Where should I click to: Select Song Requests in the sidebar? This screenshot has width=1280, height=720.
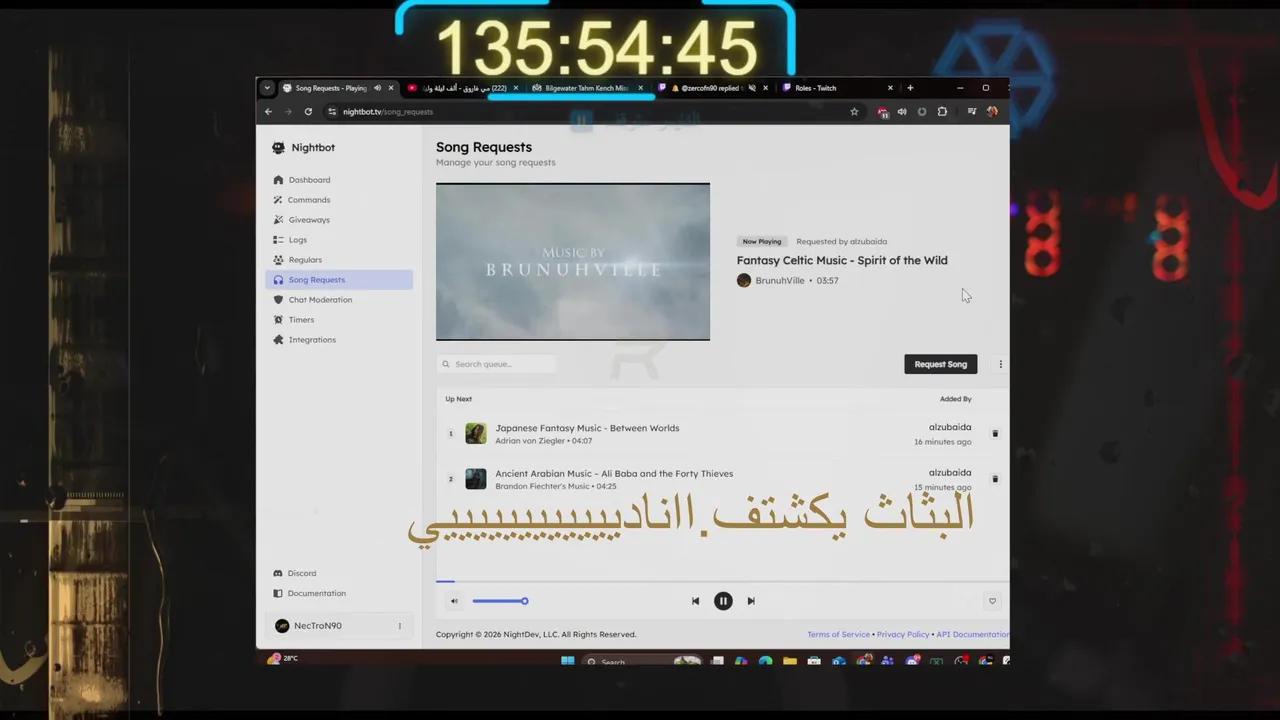click(339, 280)
